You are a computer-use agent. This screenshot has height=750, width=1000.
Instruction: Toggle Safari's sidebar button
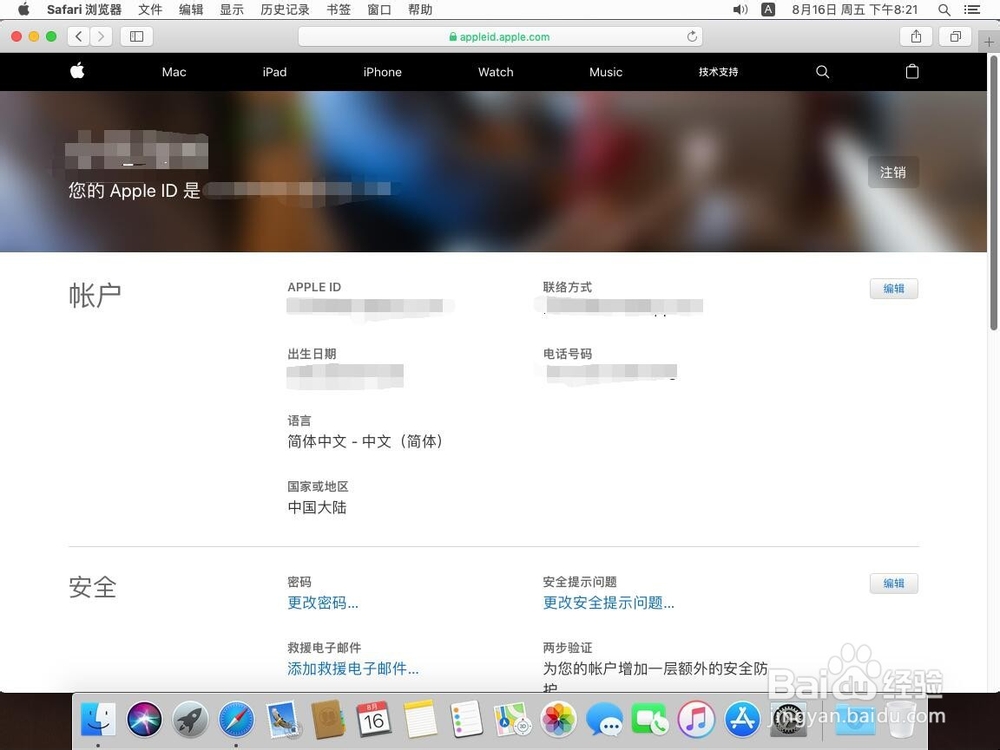click(136, 36)
